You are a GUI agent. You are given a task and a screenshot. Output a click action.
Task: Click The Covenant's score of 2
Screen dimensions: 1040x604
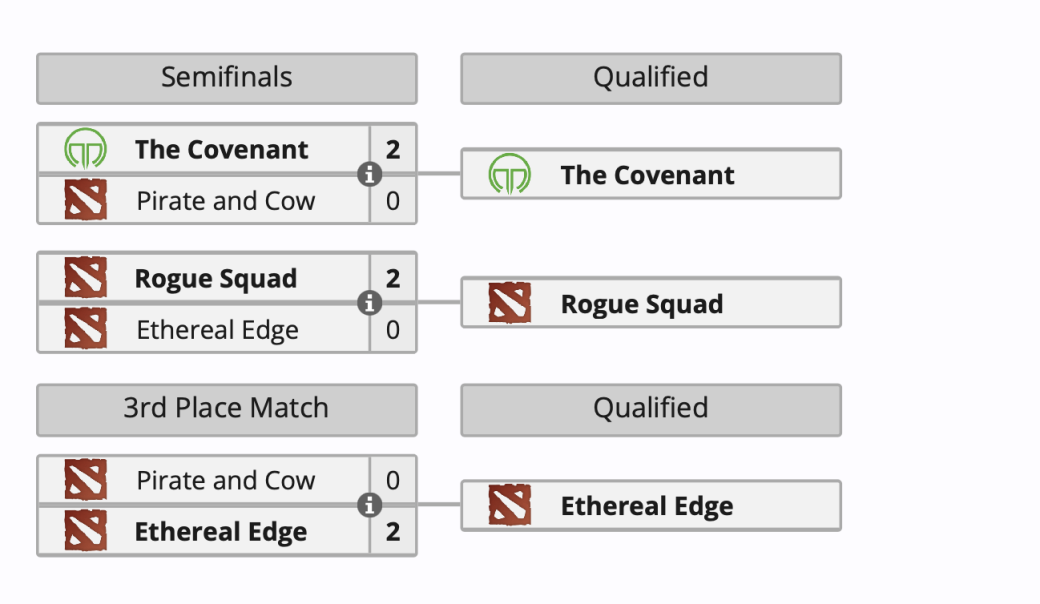(x=393, y=149)
